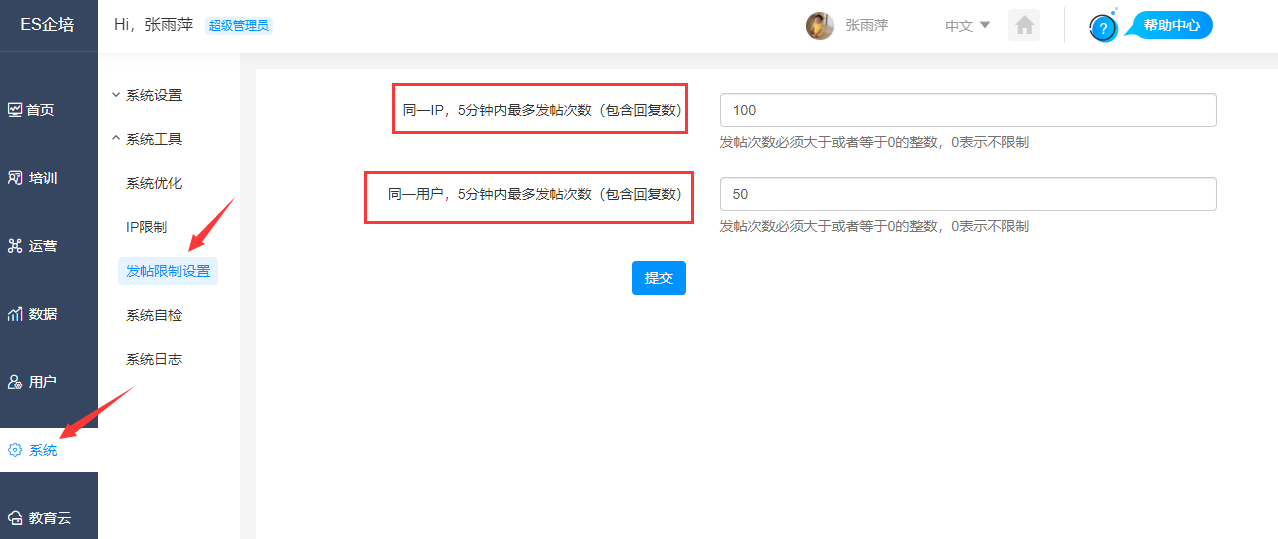Click the user avatar photo of 张雨萍
The height and width of the screenshot is (539, 1278).
pyautogui.click(x=820, y=26)
